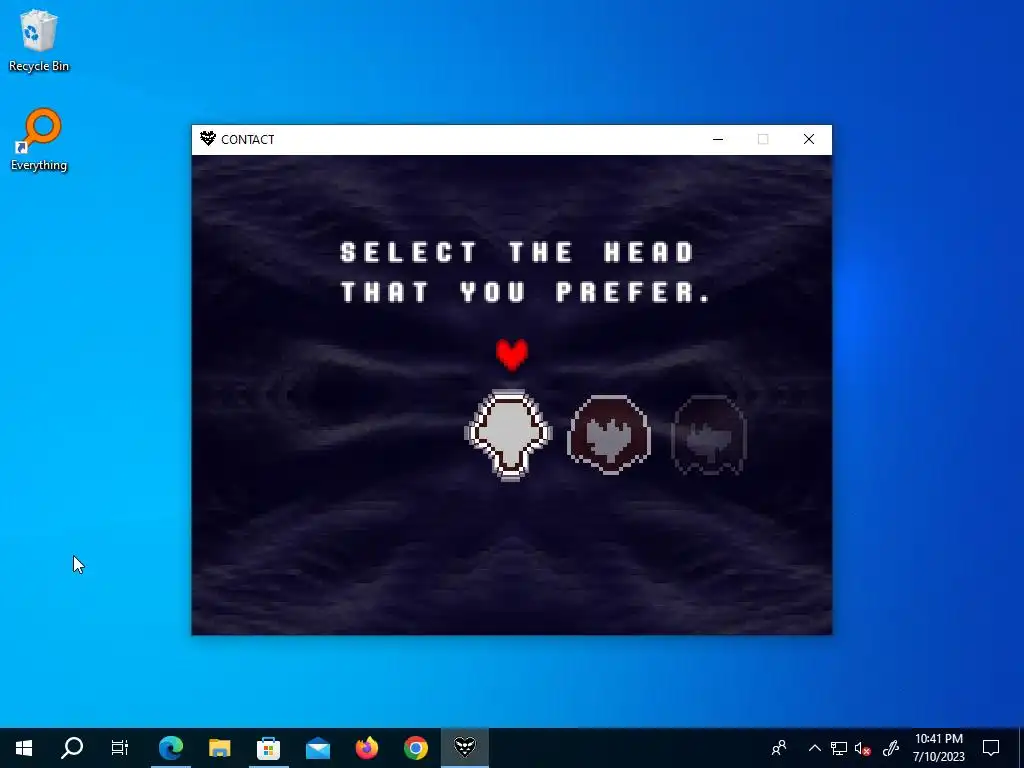Launch Google Chrome from taskbar
Viewport: 1024px width, 768px height.
[x=415, y=748]
